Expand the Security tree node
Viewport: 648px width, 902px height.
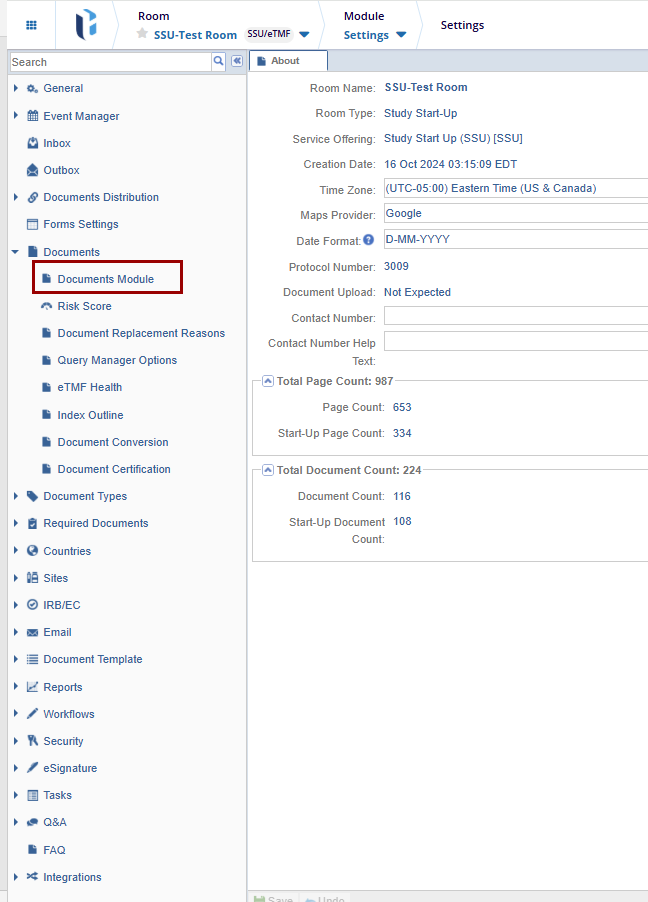(16, 741)
